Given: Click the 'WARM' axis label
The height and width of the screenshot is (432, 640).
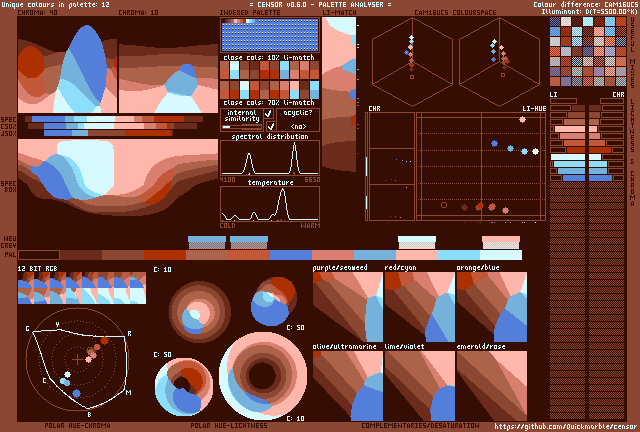Looking at the screenshot, I should pyautogui.click(x=310, y=225).
